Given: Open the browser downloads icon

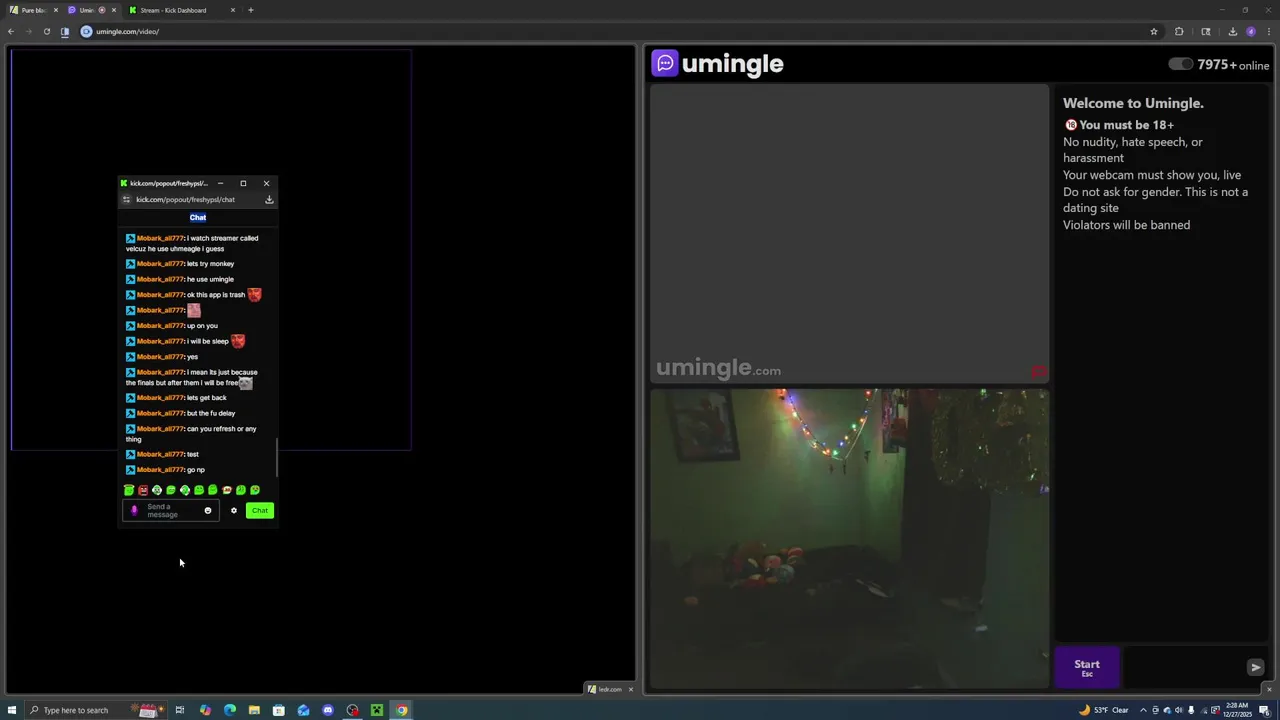Looking at the screenshot, I should point(1232,31).
